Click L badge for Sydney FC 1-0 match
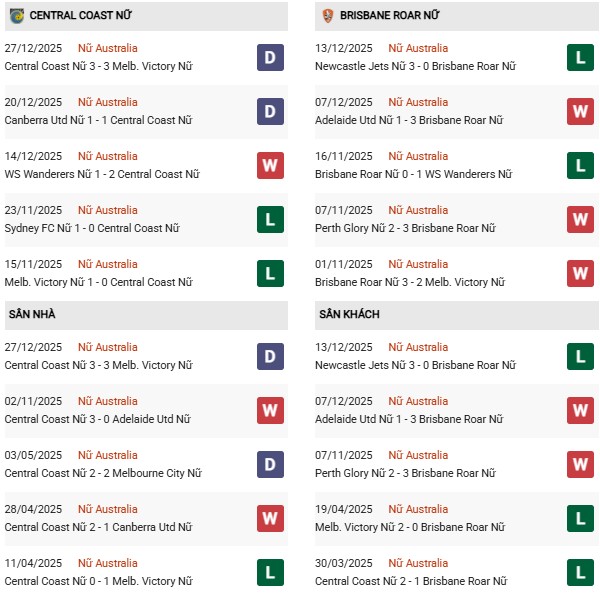Viewport: 600px width, 595px height. [x=270, y=220]
